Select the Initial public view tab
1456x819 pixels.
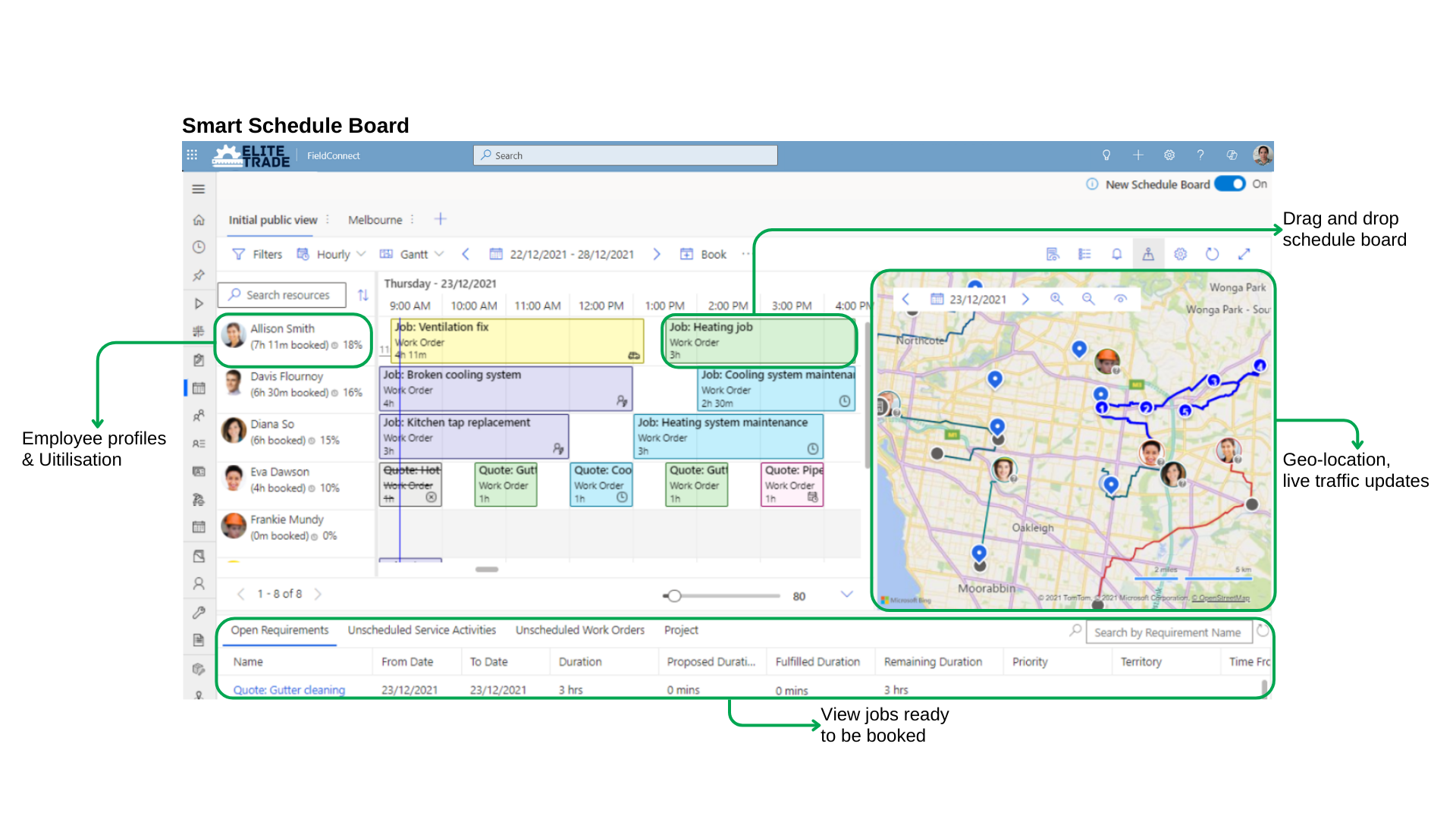(x=273, y=220)
